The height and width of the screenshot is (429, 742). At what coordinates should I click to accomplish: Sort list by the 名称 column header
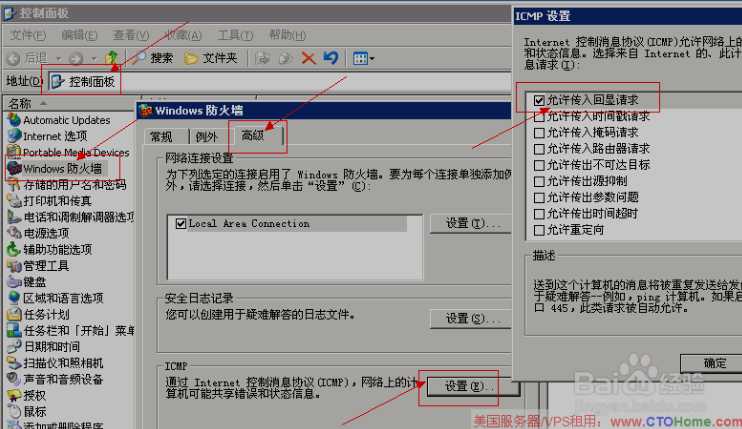point(69,103)
